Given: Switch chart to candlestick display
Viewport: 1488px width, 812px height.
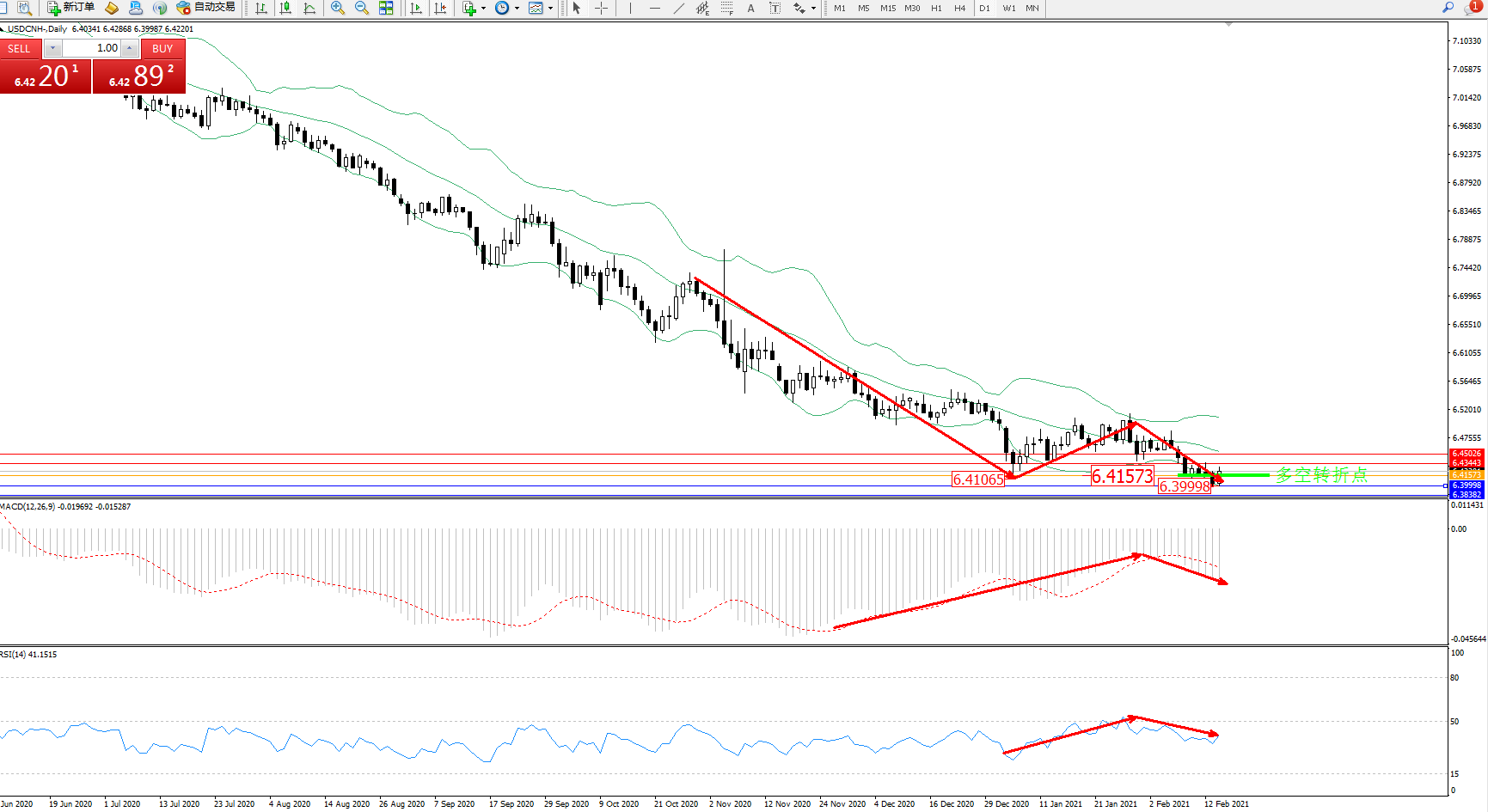Looking at the screenshot, I should tap(285, 8).
